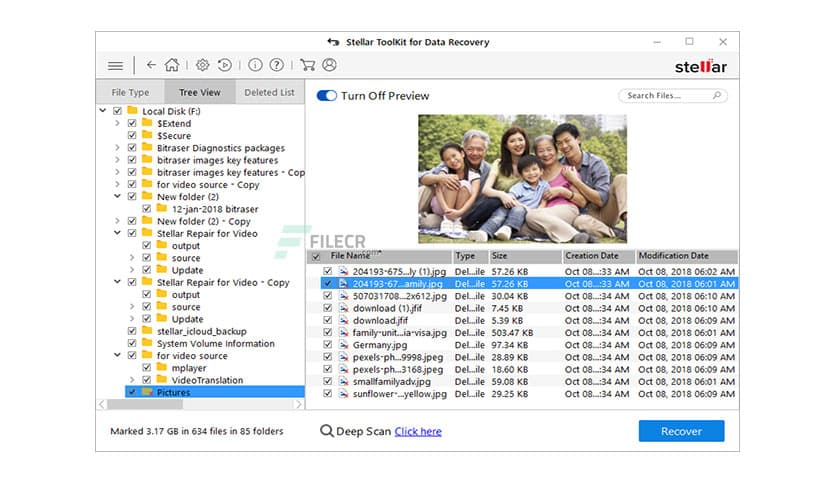Go back with the arrow icon
The width and height of the screenshot is (836, 484).
point(151,65)
